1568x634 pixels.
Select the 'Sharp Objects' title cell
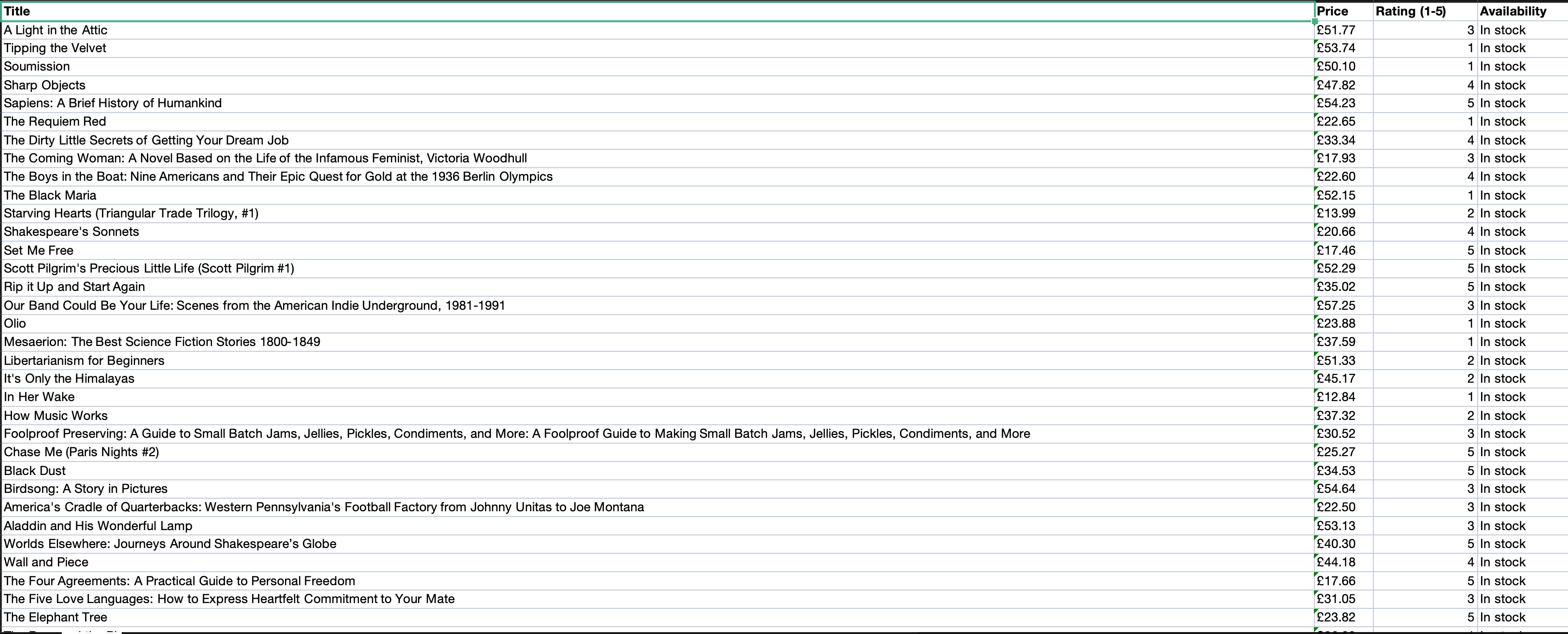tap(657, 85)
